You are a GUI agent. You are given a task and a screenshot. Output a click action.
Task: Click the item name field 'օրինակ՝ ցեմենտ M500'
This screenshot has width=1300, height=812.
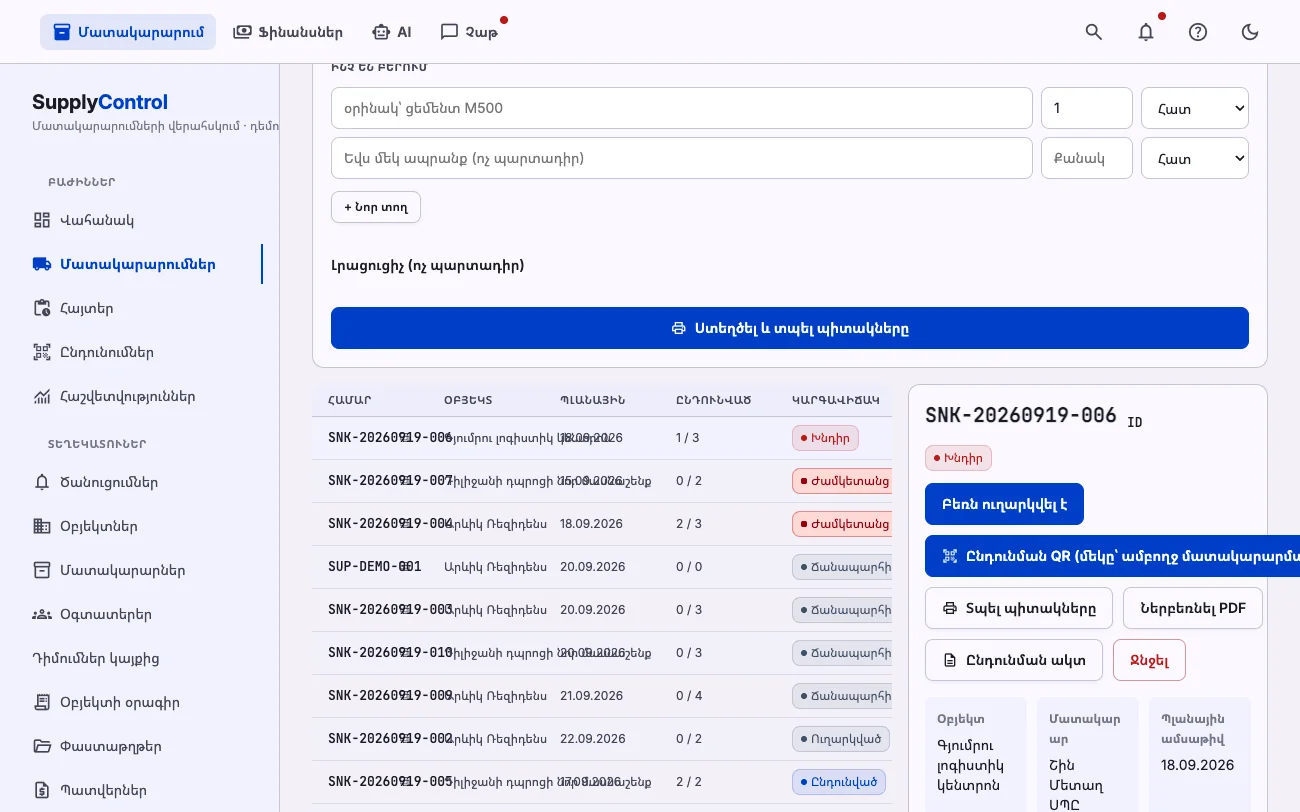pos(682,108)
